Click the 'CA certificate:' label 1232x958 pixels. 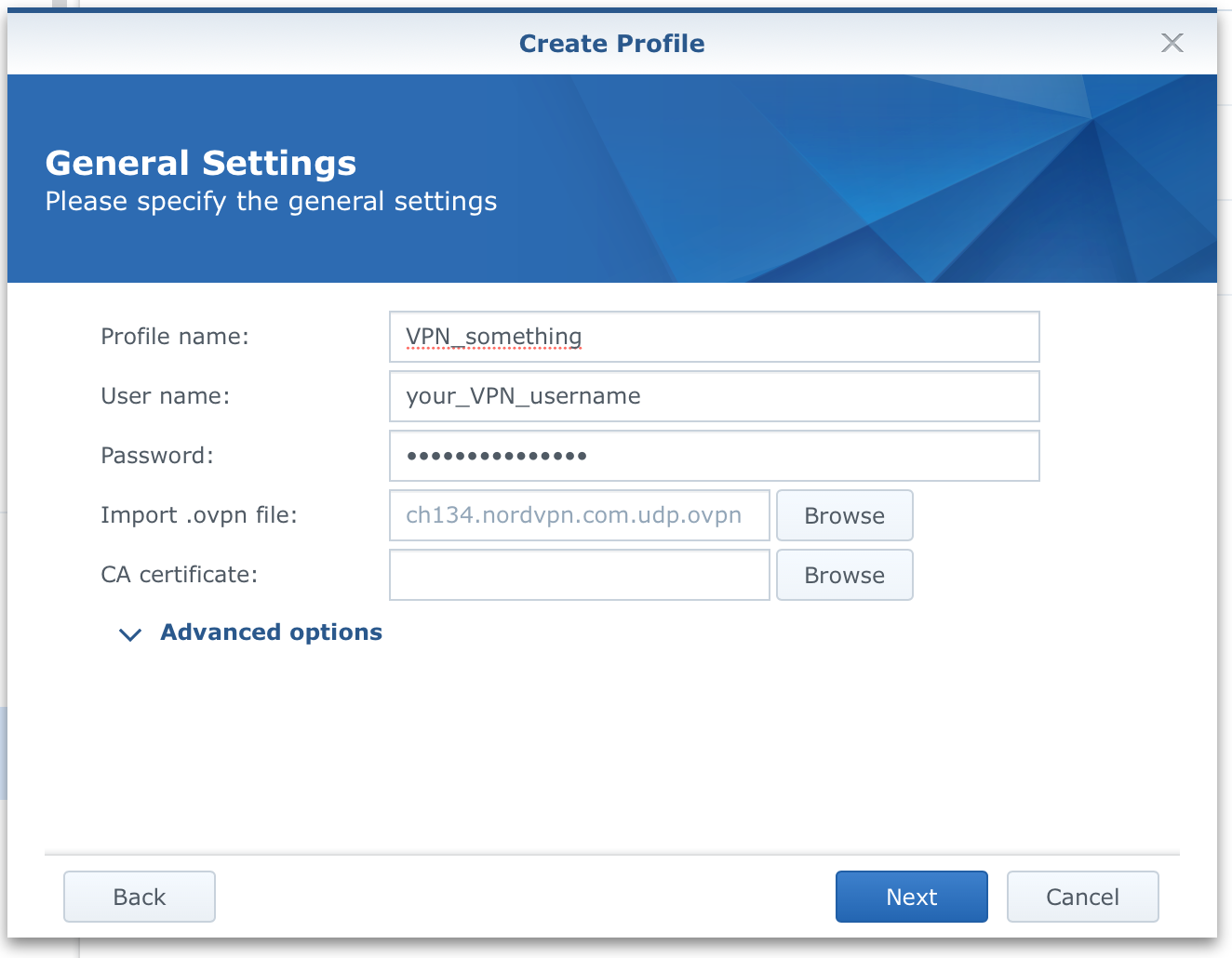coord(179,575)
